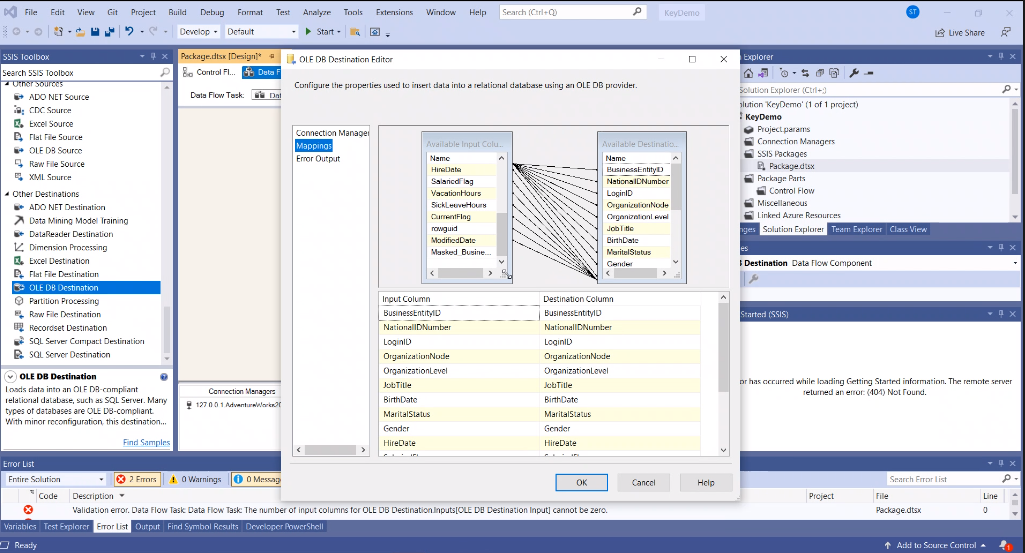Click the New Project toolbar icon
The image size is (1025, 553).
point(58,31)
